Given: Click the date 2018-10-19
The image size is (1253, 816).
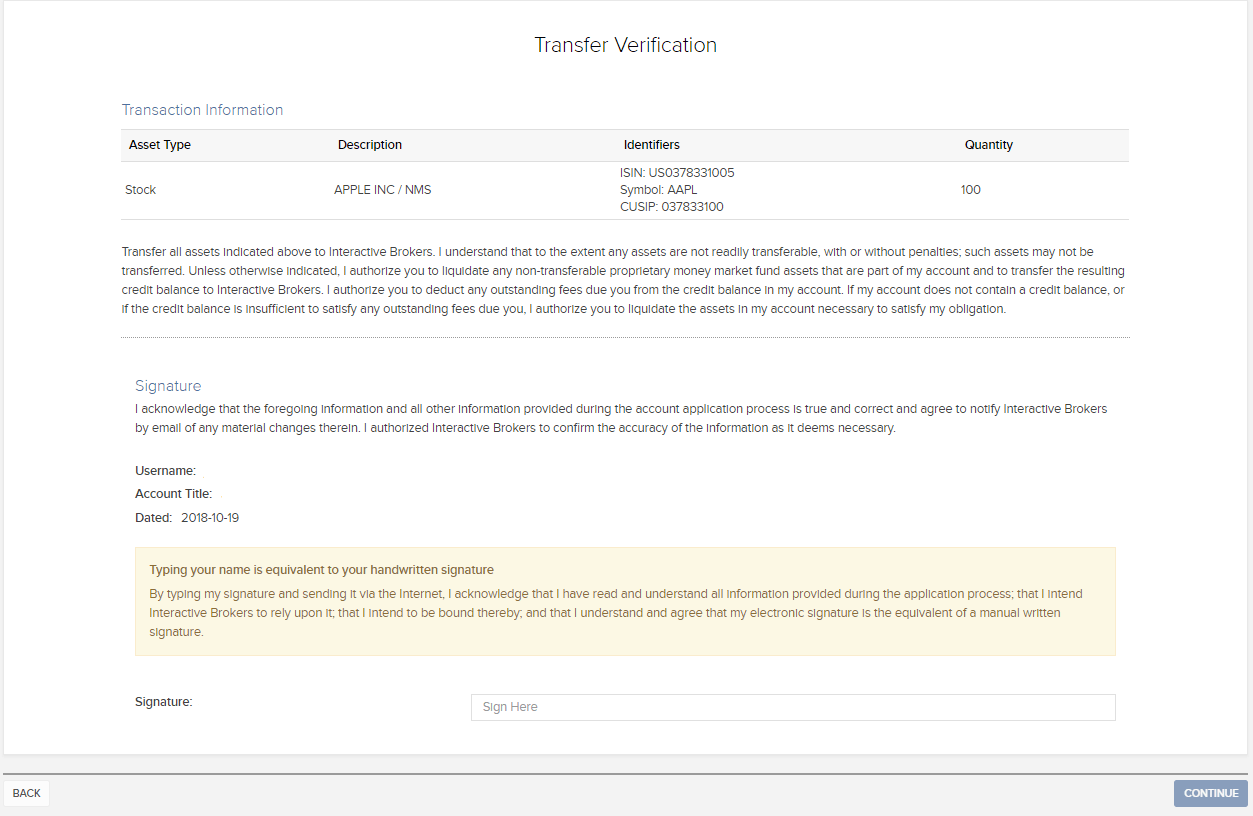Looking at the screenshot, I should tap(210, 518).
